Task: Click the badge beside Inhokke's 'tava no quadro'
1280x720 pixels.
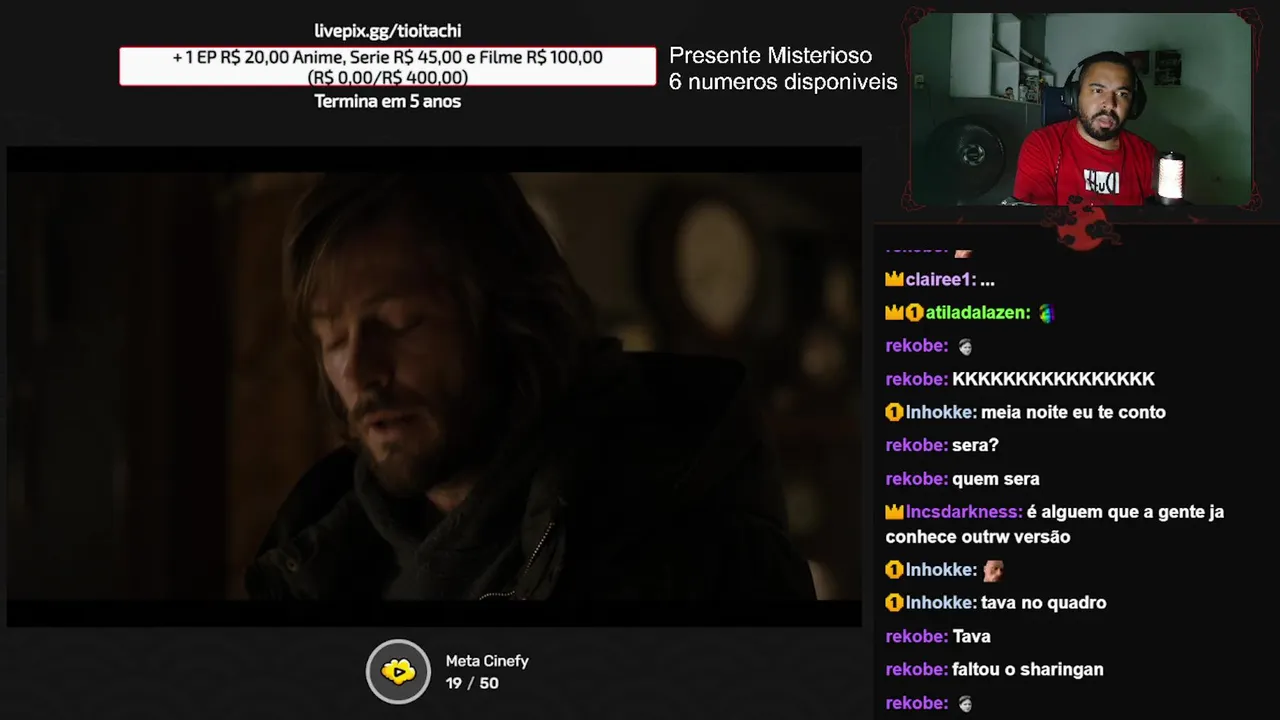Action: pos(894,603)
